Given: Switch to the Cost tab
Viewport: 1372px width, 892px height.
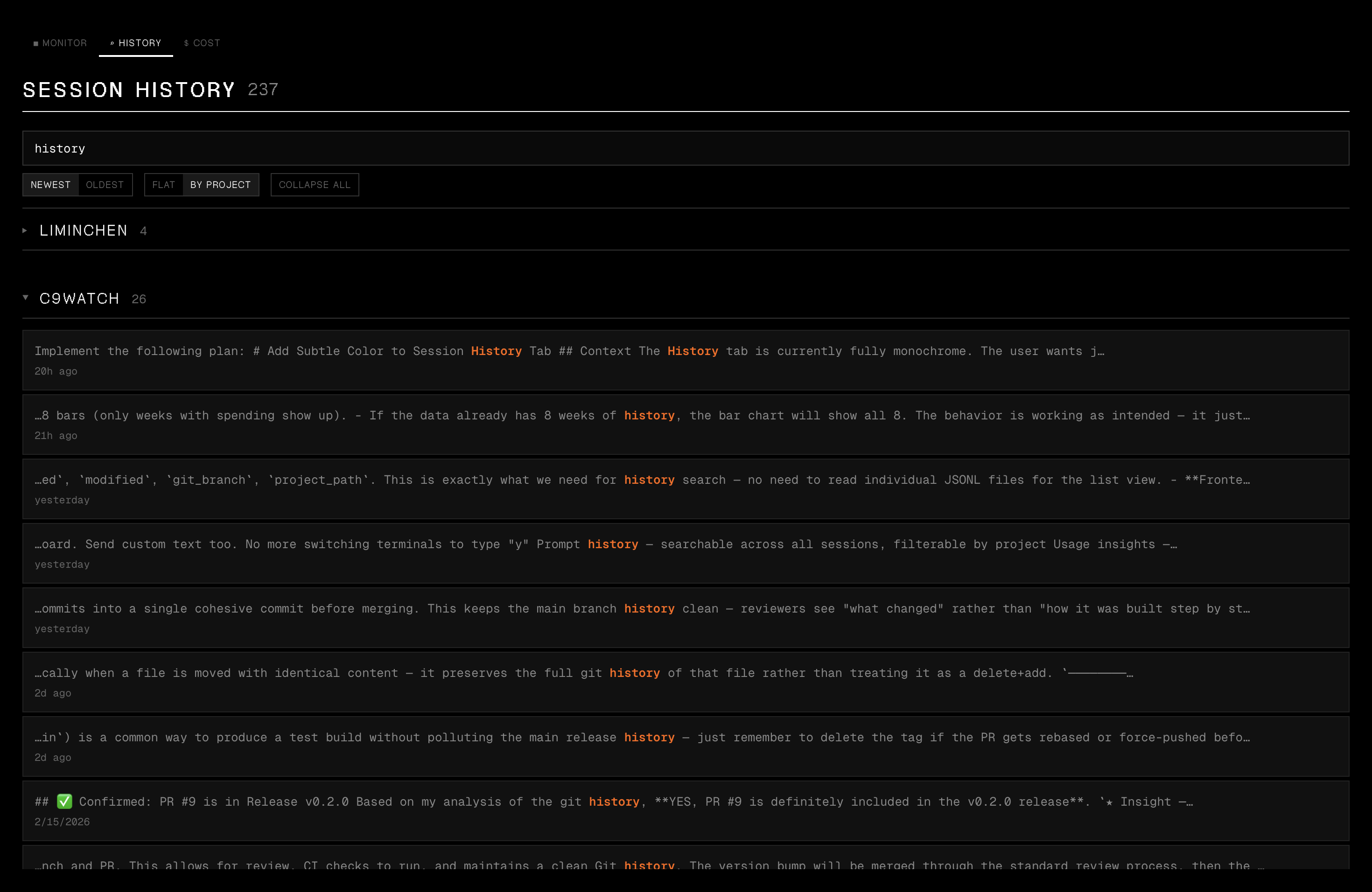Looking at the screenshot, I should [202, 43].
